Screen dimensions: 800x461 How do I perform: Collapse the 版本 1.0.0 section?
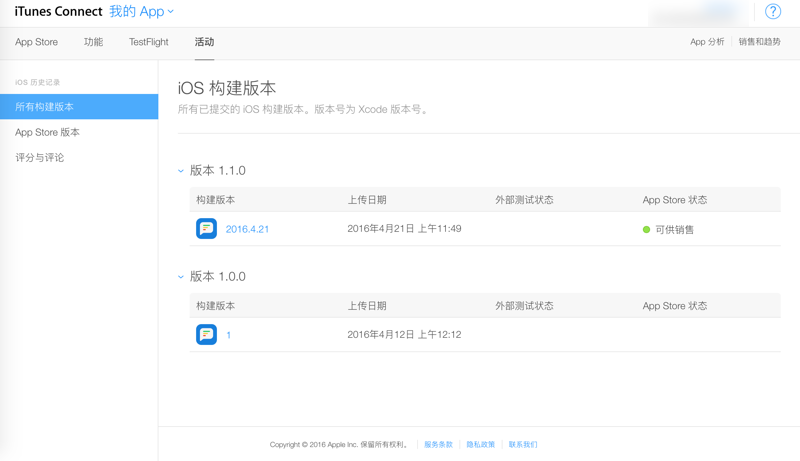pos(181,277)
